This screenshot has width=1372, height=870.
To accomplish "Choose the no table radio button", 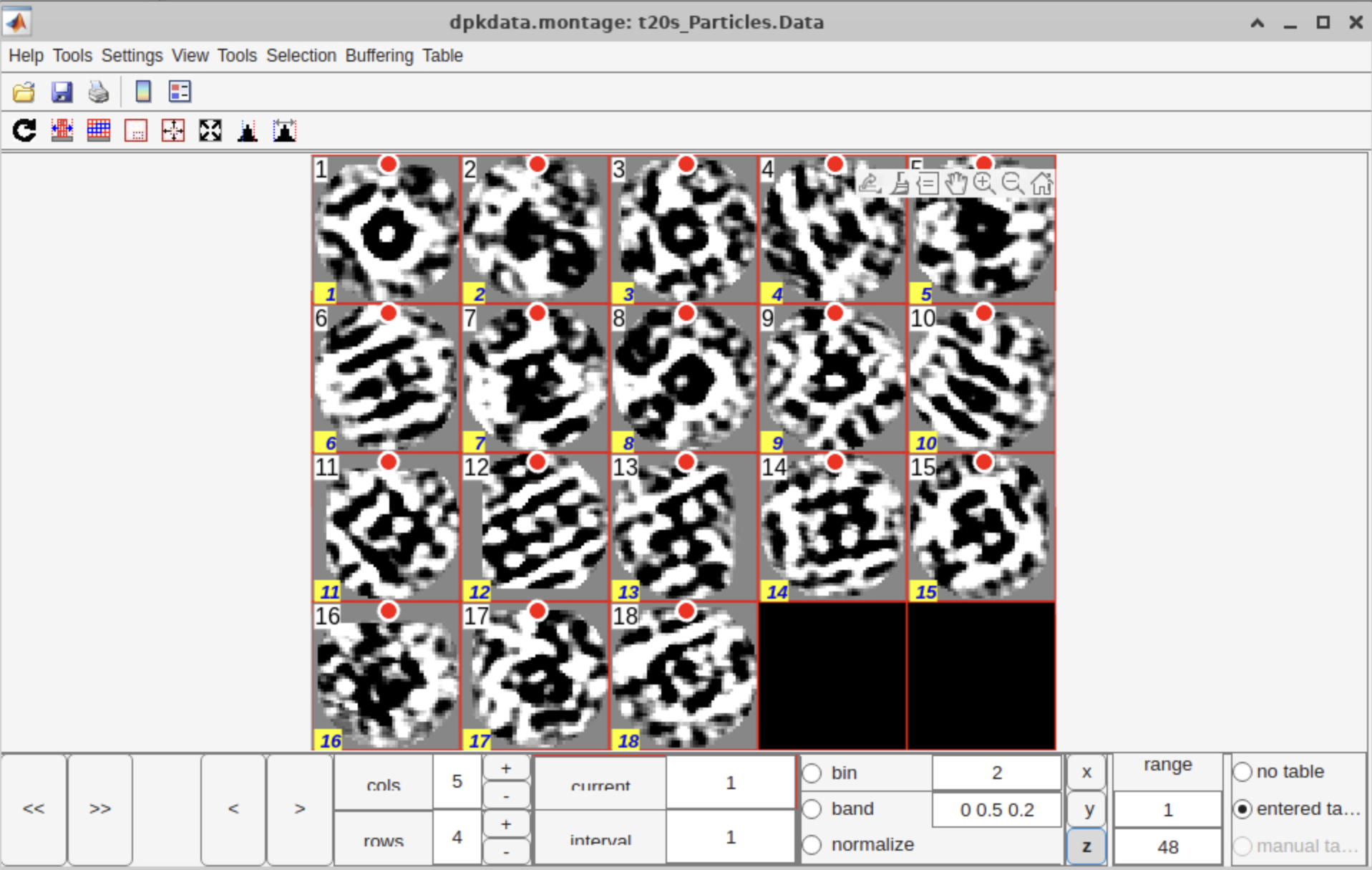I will (1243, 772).
